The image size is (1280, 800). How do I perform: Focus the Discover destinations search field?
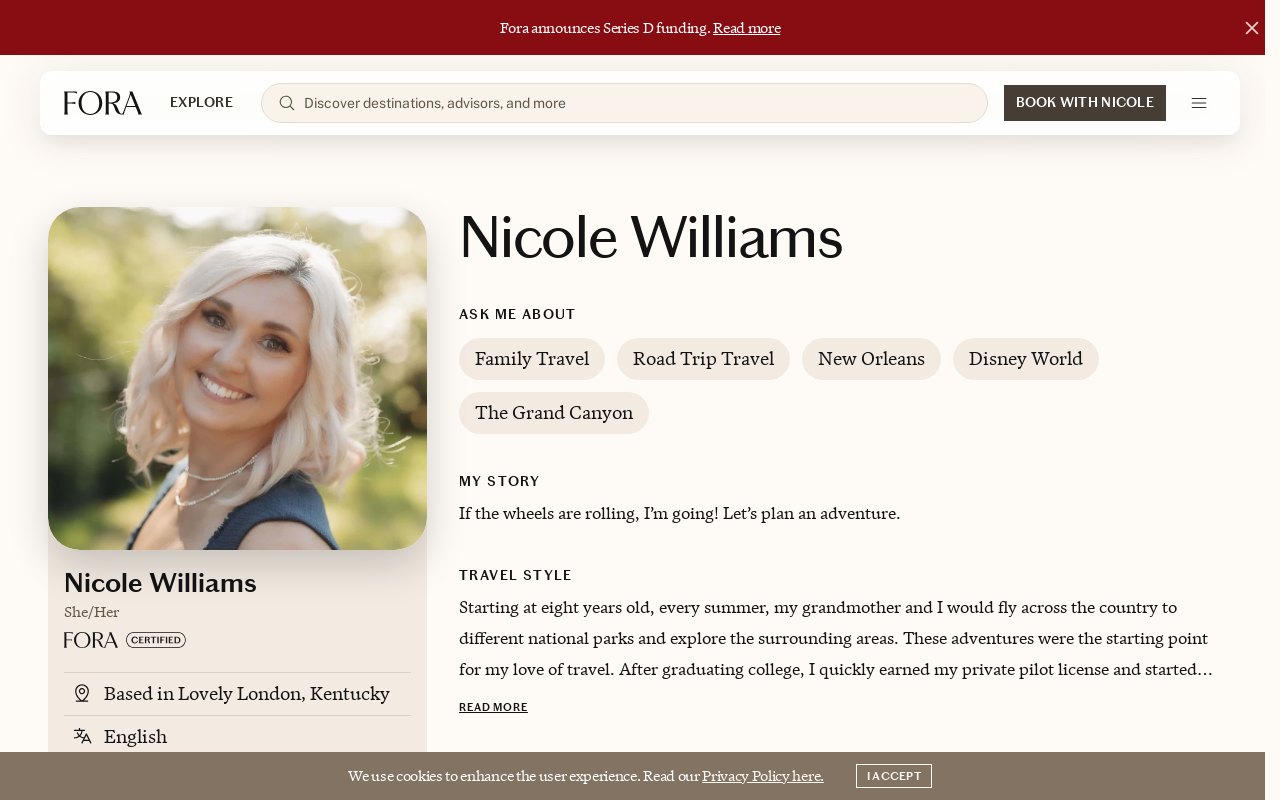(624, 103)
